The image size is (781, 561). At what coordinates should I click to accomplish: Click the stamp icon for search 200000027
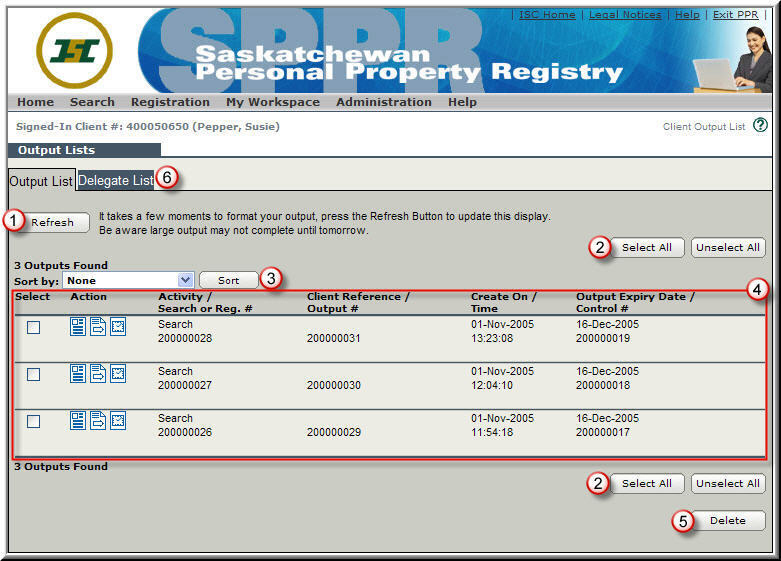point(118,374)
